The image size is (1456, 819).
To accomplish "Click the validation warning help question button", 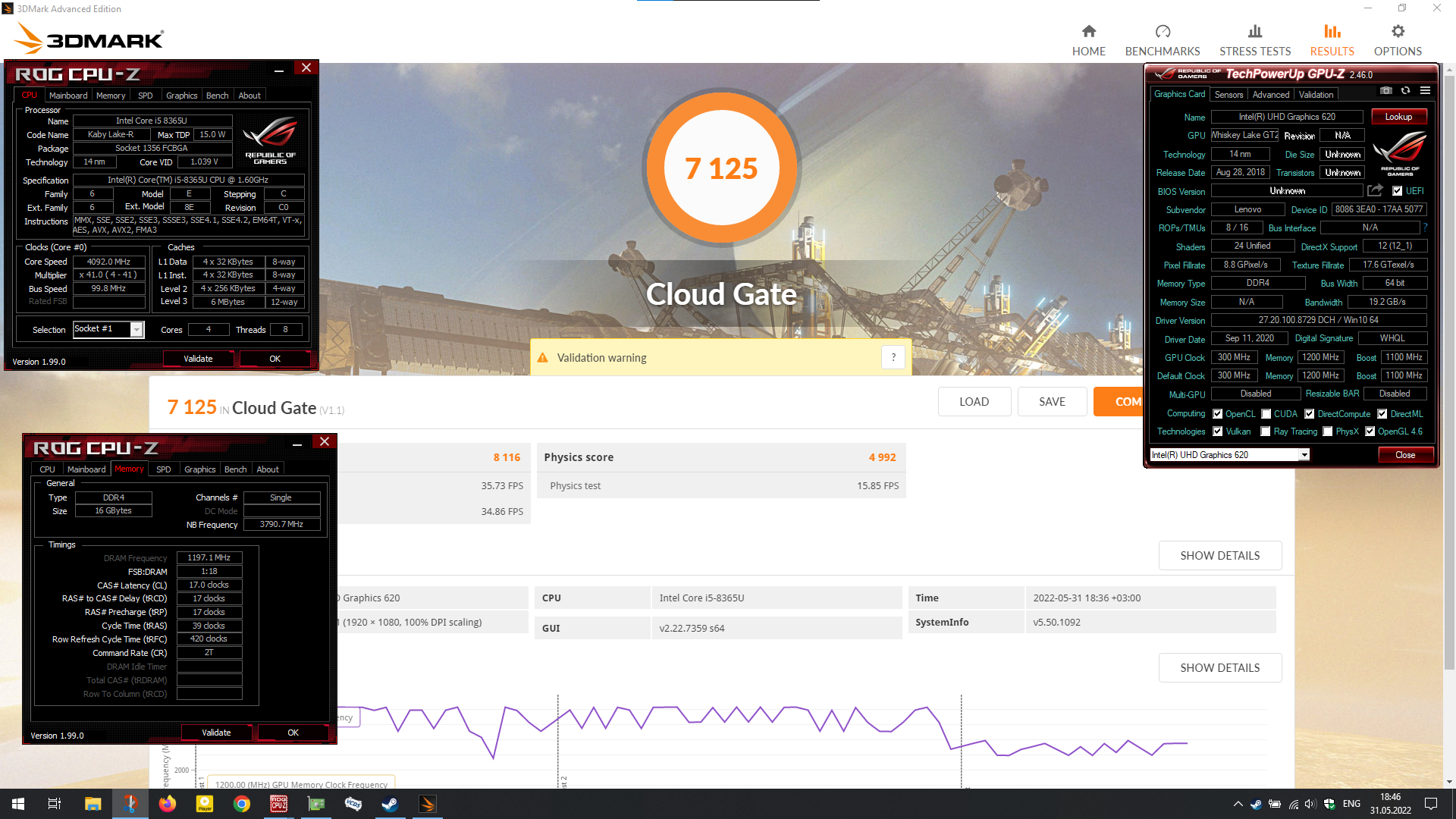I will point(893,357).
